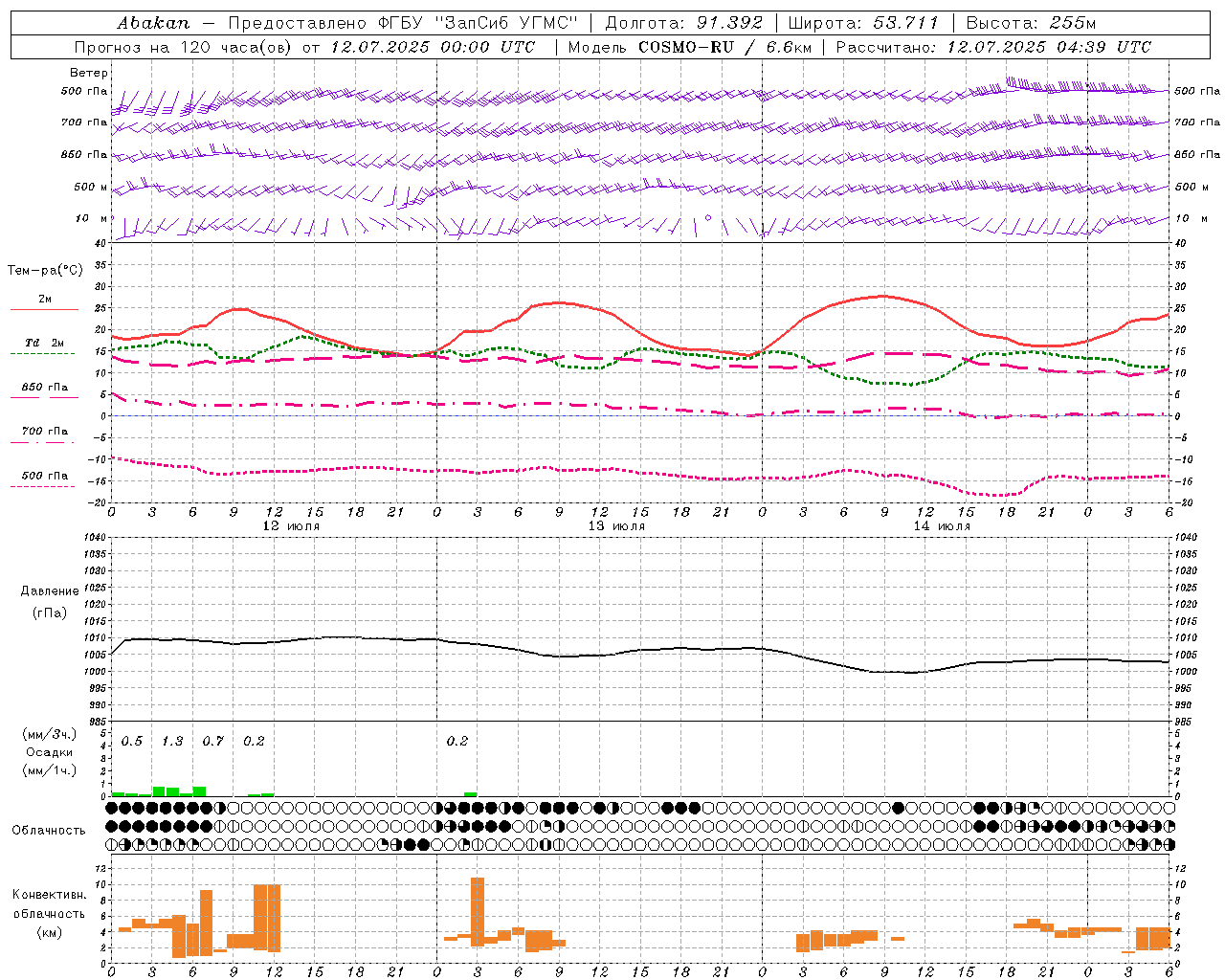Click the "(мм/1ч.)" hourly precipitation unit label
Viewport: 1225px width, 980px height.
(50, 770)
